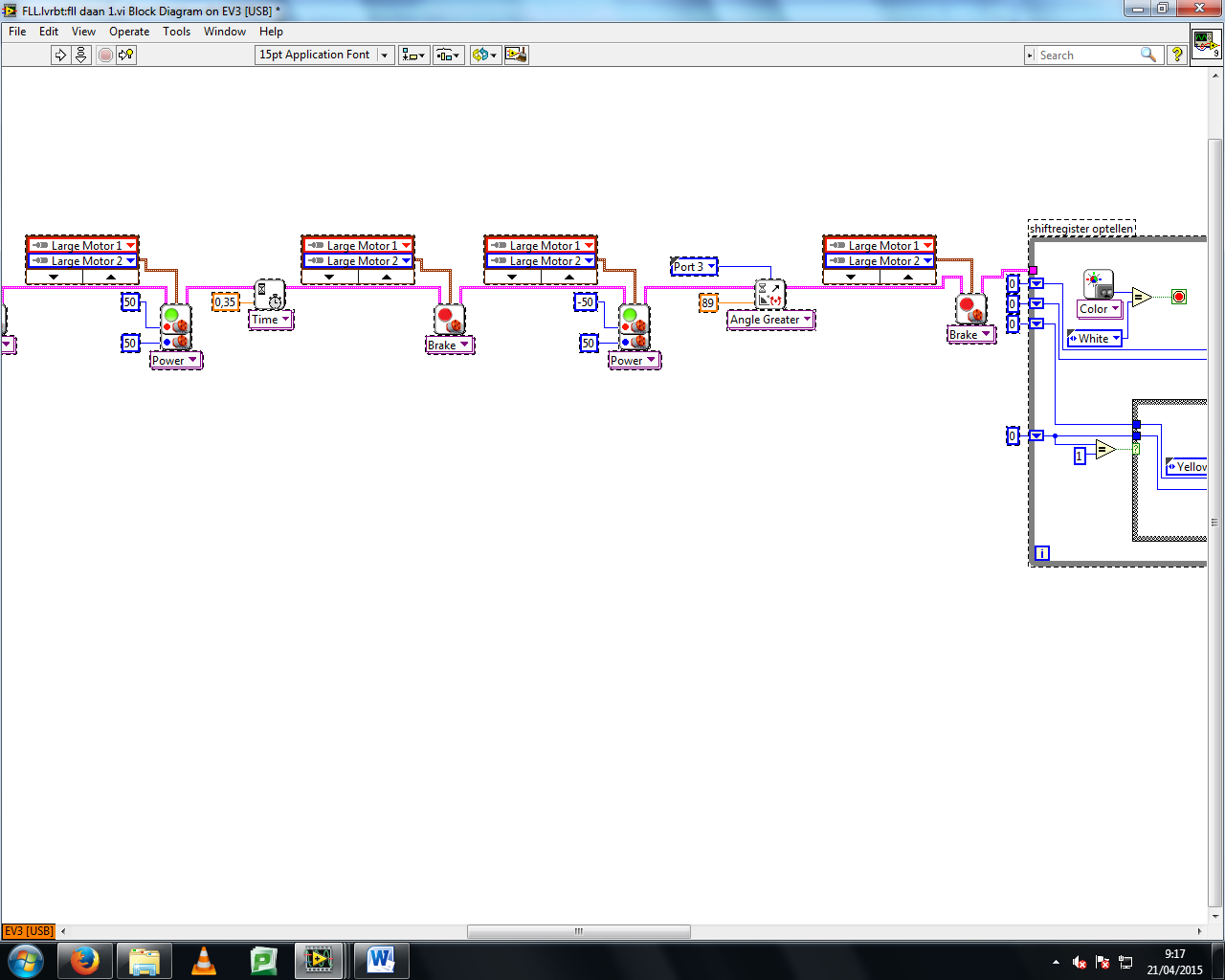Click the Windows Start button
This screenshot has width=1225, height=980.
point(26,961)
